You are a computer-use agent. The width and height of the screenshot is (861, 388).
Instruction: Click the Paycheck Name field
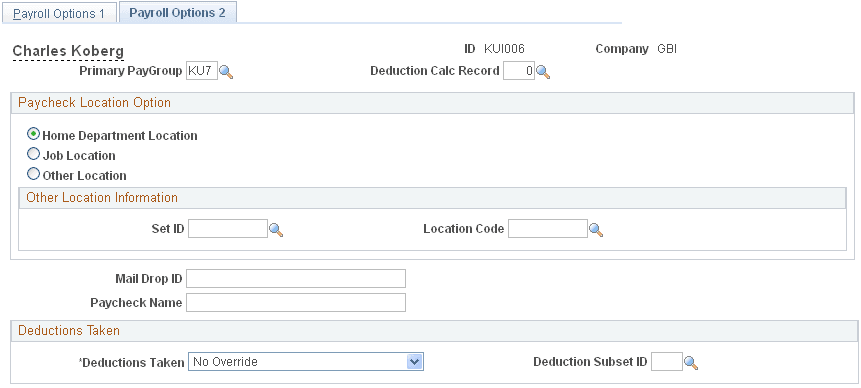296,302
